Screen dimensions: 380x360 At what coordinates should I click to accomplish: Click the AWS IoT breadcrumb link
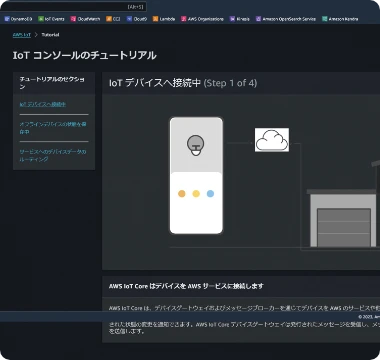click(22, 35)
